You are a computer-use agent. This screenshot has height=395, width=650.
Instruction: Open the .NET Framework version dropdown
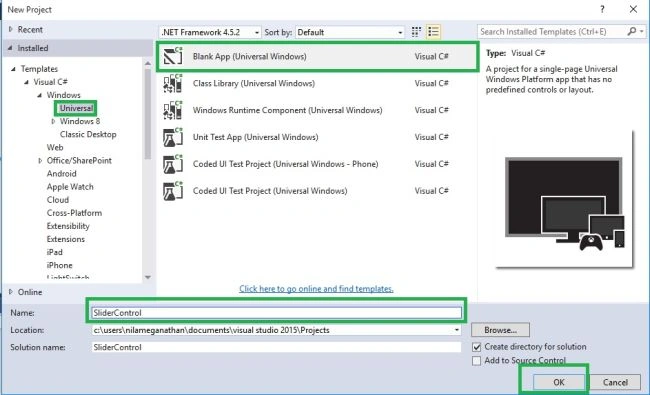click(x=210, y=32)
